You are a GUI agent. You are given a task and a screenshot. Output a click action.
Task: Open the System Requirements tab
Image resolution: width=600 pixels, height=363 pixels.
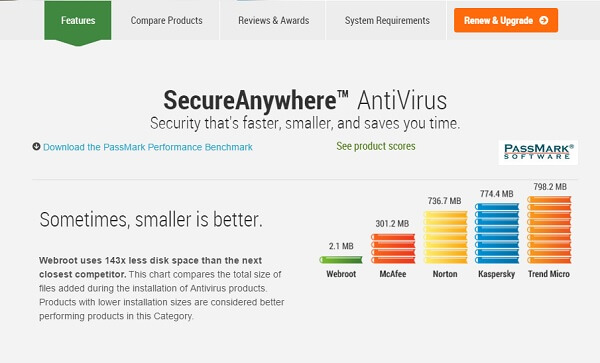point(387,20)
